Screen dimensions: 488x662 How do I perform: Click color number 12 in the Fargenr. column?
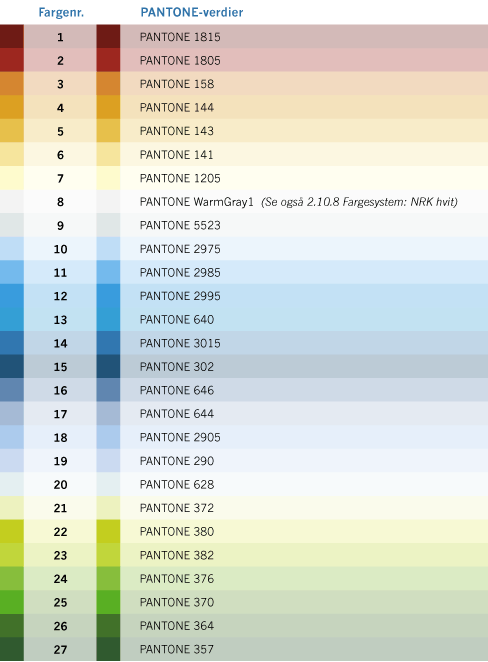tap(60, 296)
